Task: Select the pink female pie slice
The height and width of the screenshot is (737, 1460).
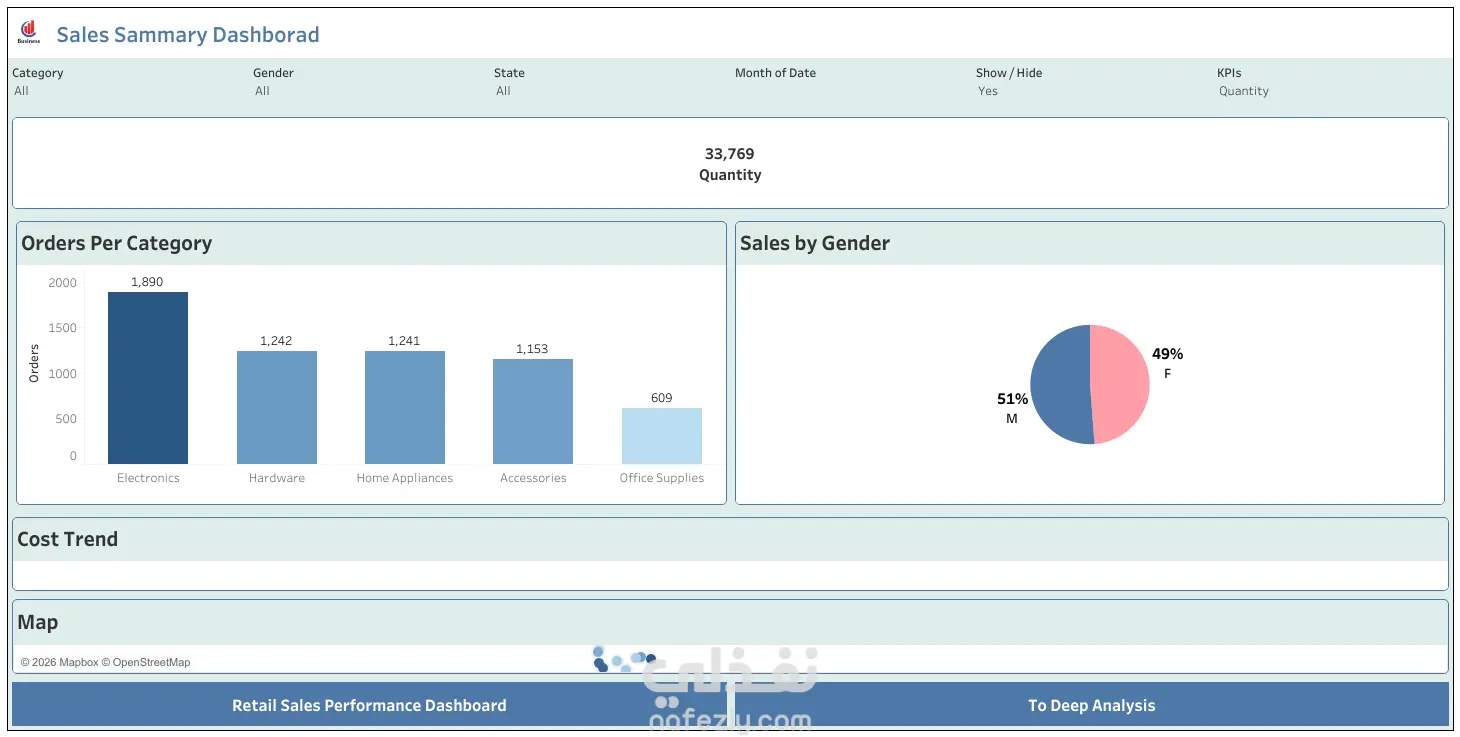Action: coord(1120,384)
